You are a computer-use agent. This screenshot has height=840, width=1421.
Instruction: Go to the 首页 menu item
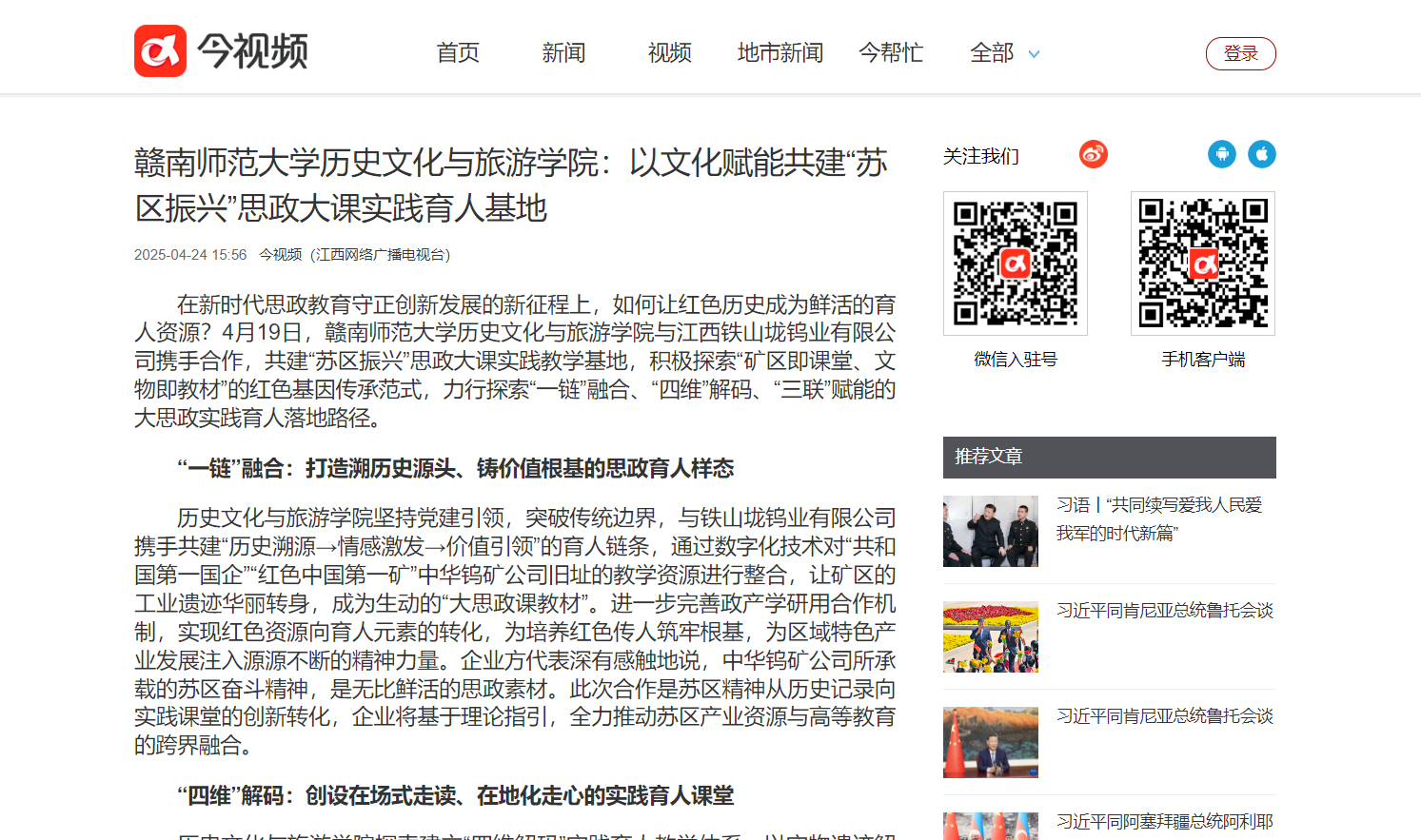coord(458,52)
